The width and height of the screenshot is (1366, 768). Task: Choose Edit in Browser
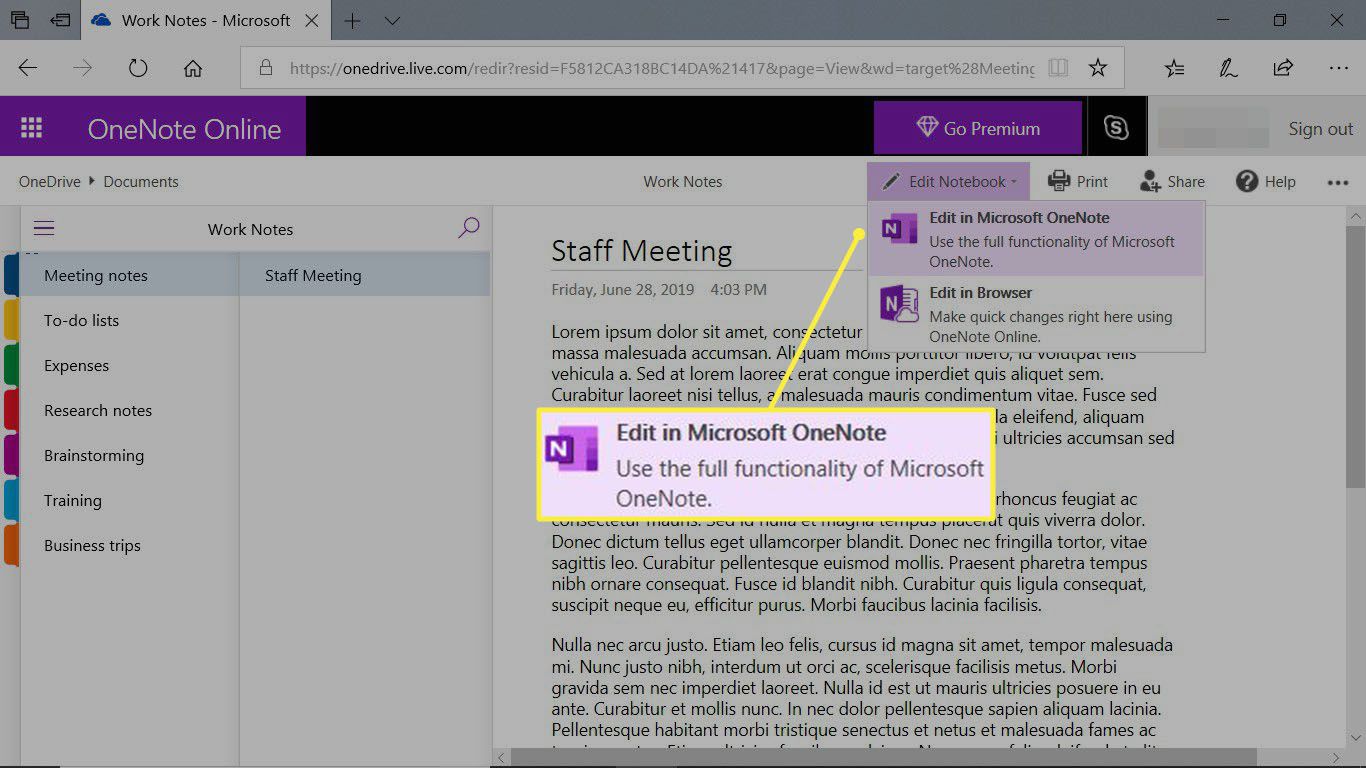click(x=1036, y=314)
